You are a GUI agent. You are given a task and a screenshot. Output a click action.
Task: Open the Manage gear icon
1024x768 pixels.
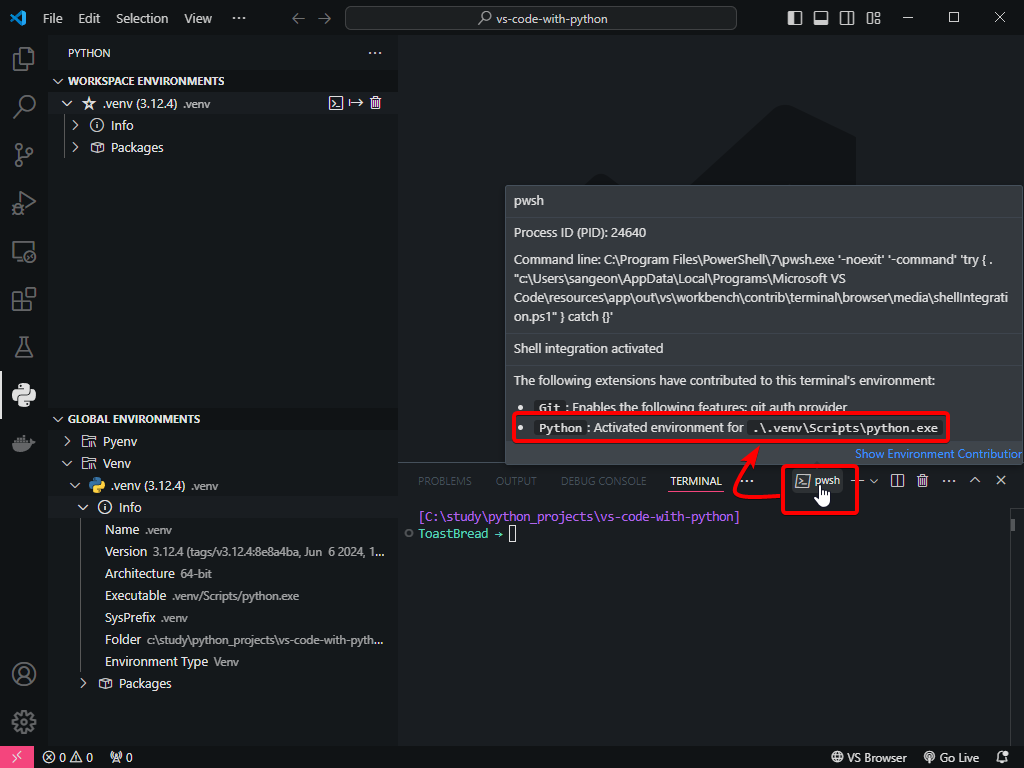(x=24, y=722)
